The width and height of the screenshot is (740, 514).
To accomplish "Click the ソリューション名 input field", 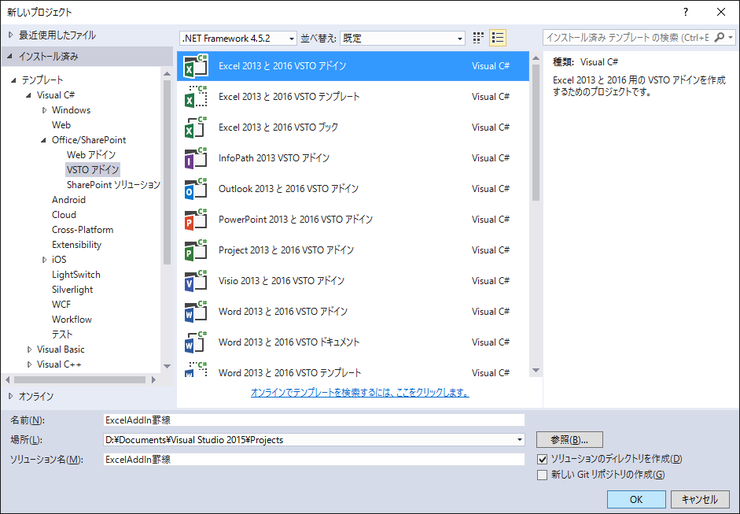I will 314,459.
